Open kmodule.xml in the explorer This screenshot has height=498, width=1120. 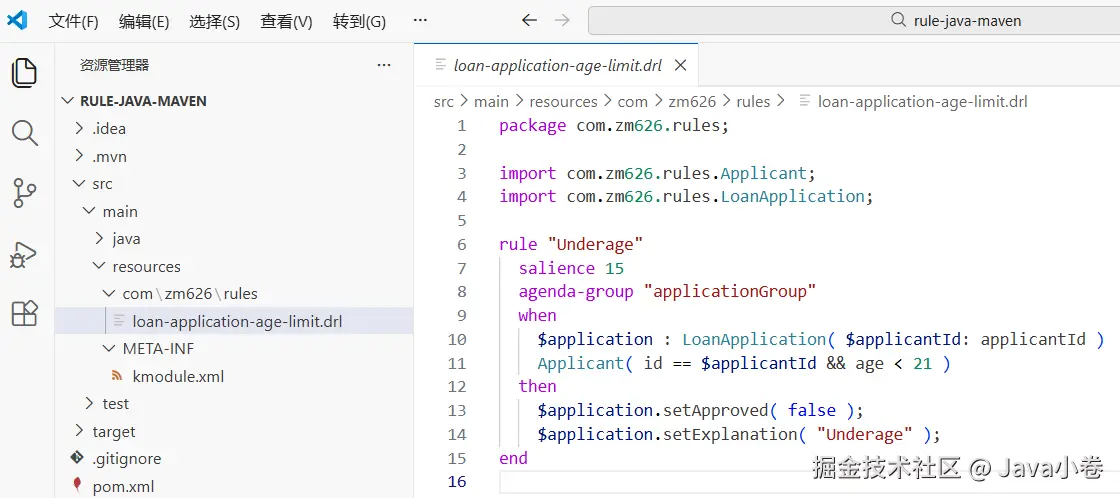click(178, 377)
